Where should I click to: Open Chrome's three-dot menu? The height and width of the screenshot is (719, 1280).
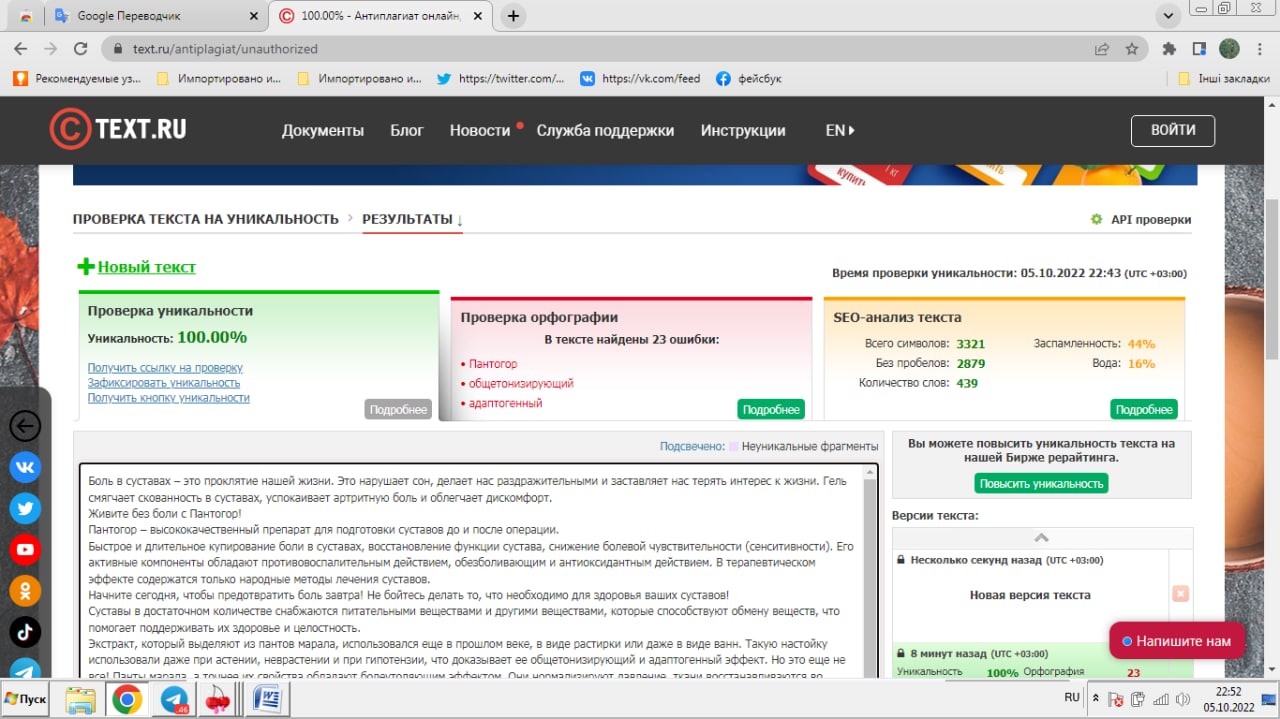point(1260,48)
